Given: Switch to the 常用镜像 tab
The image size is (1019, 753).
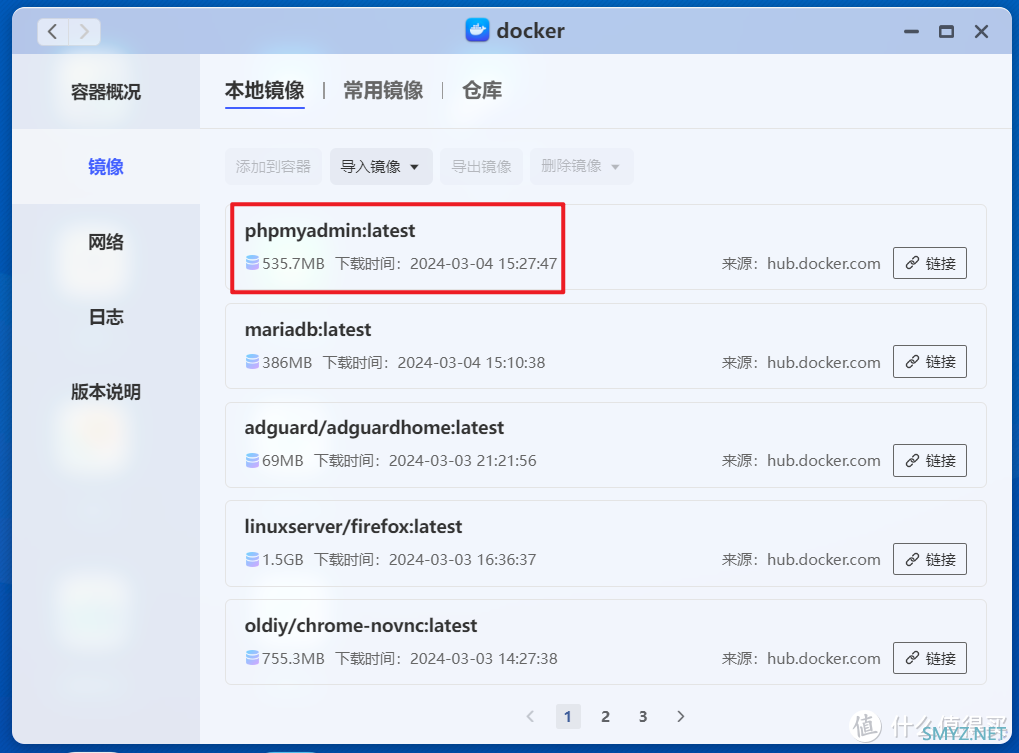Looking at the screenshot, I should pyautogui.click(x=383, y=90).
